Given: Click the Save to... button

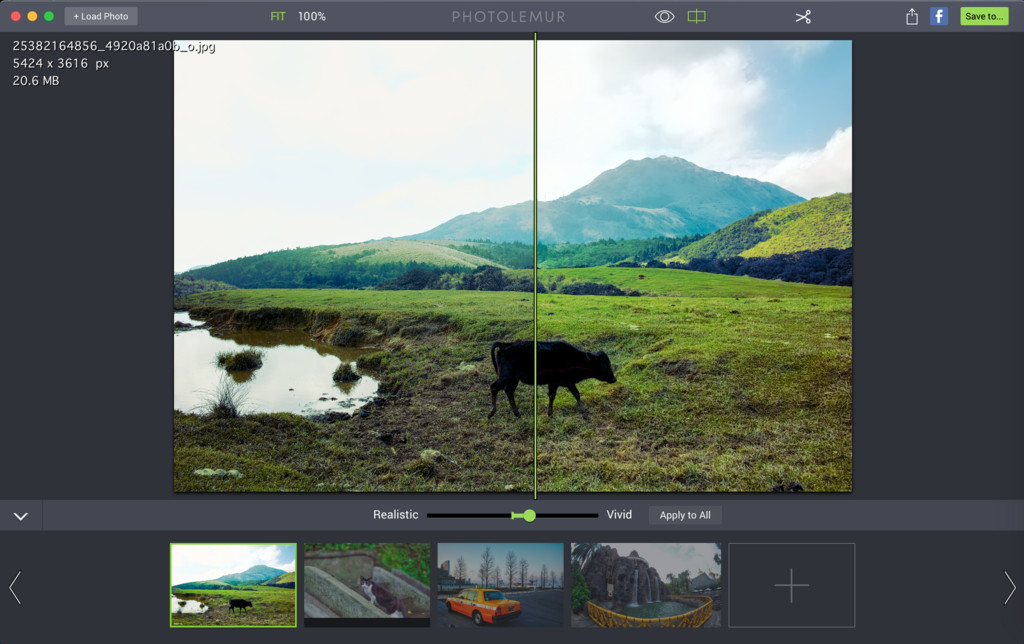Looking at the screenshot, I should pos(983,16).
